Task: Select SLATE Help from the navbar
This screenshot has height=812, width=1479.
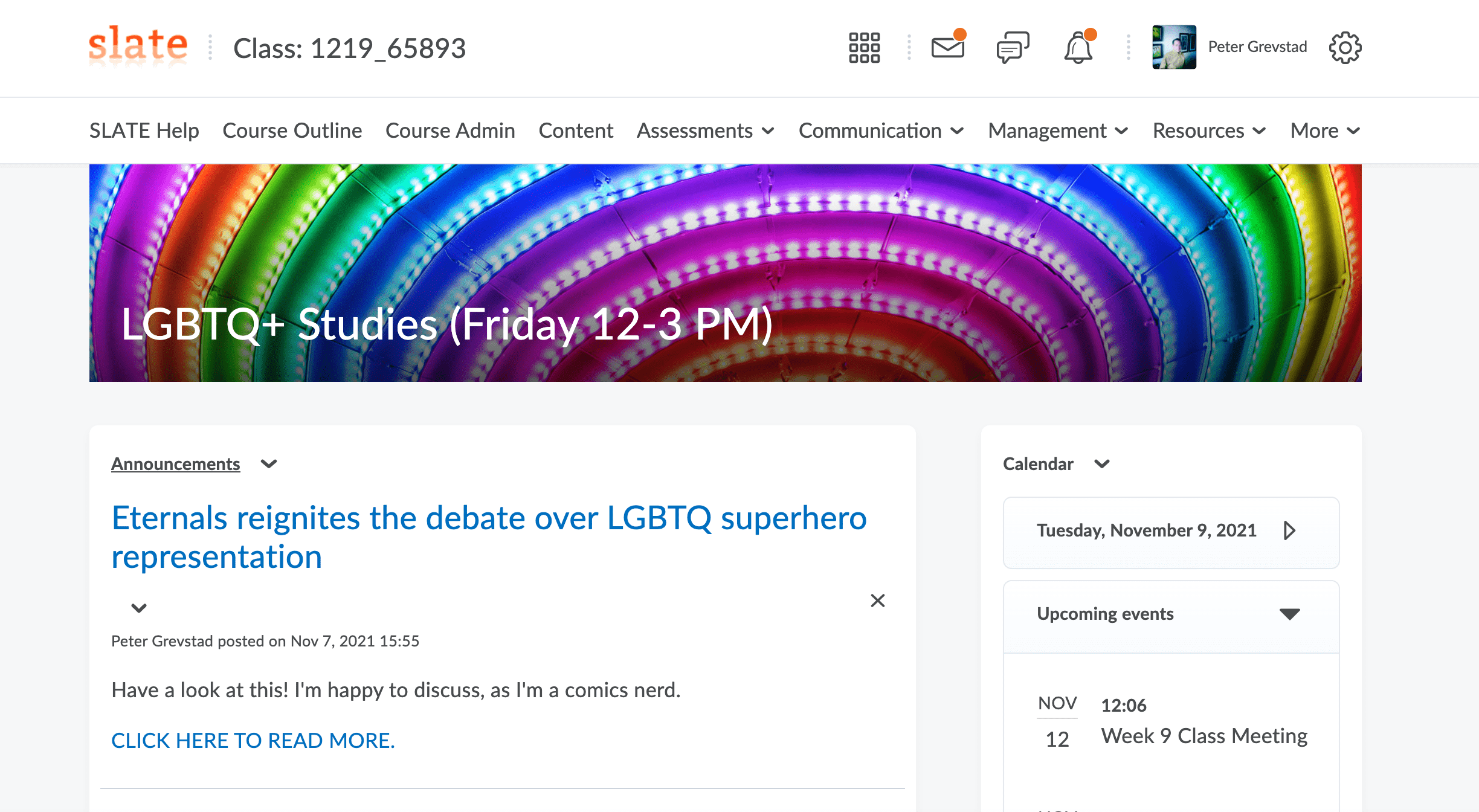Action: click(x=144, y=130)
